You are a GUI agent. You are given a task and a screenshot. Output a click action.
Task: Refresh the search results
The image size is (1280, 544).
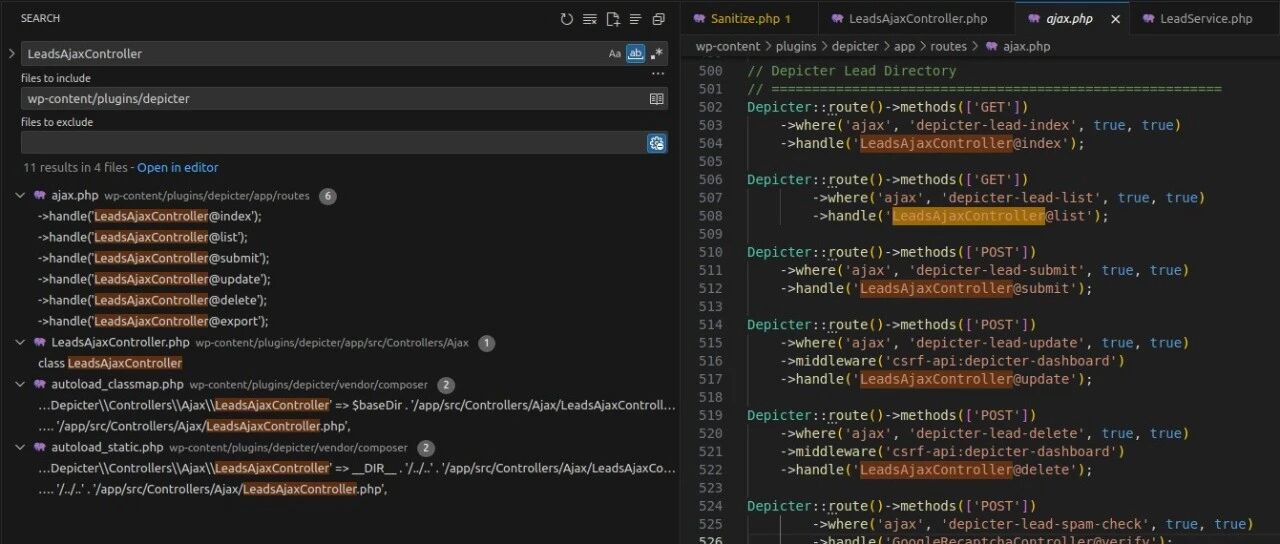(567, 19)
